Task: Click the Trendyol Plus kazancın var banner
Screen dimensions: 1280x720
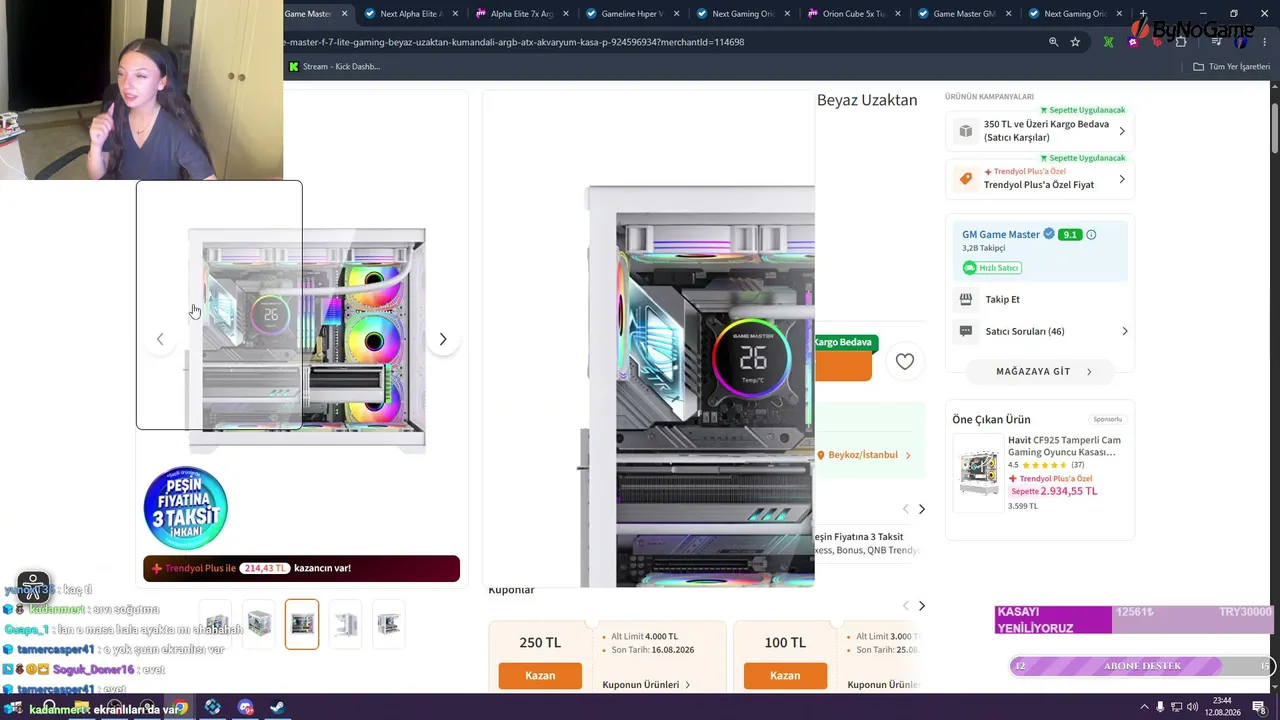Action: click(x=301, y=569)
